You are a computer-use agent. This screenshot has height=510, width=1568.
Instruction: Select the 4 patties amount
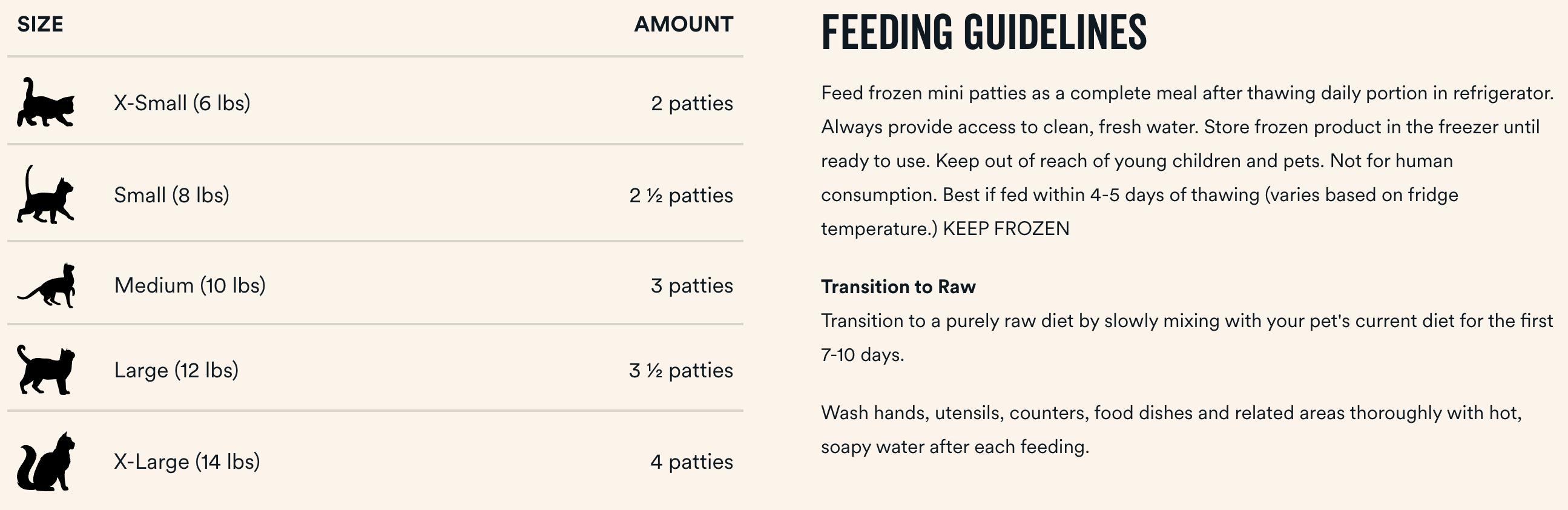(x=691, y=462)
